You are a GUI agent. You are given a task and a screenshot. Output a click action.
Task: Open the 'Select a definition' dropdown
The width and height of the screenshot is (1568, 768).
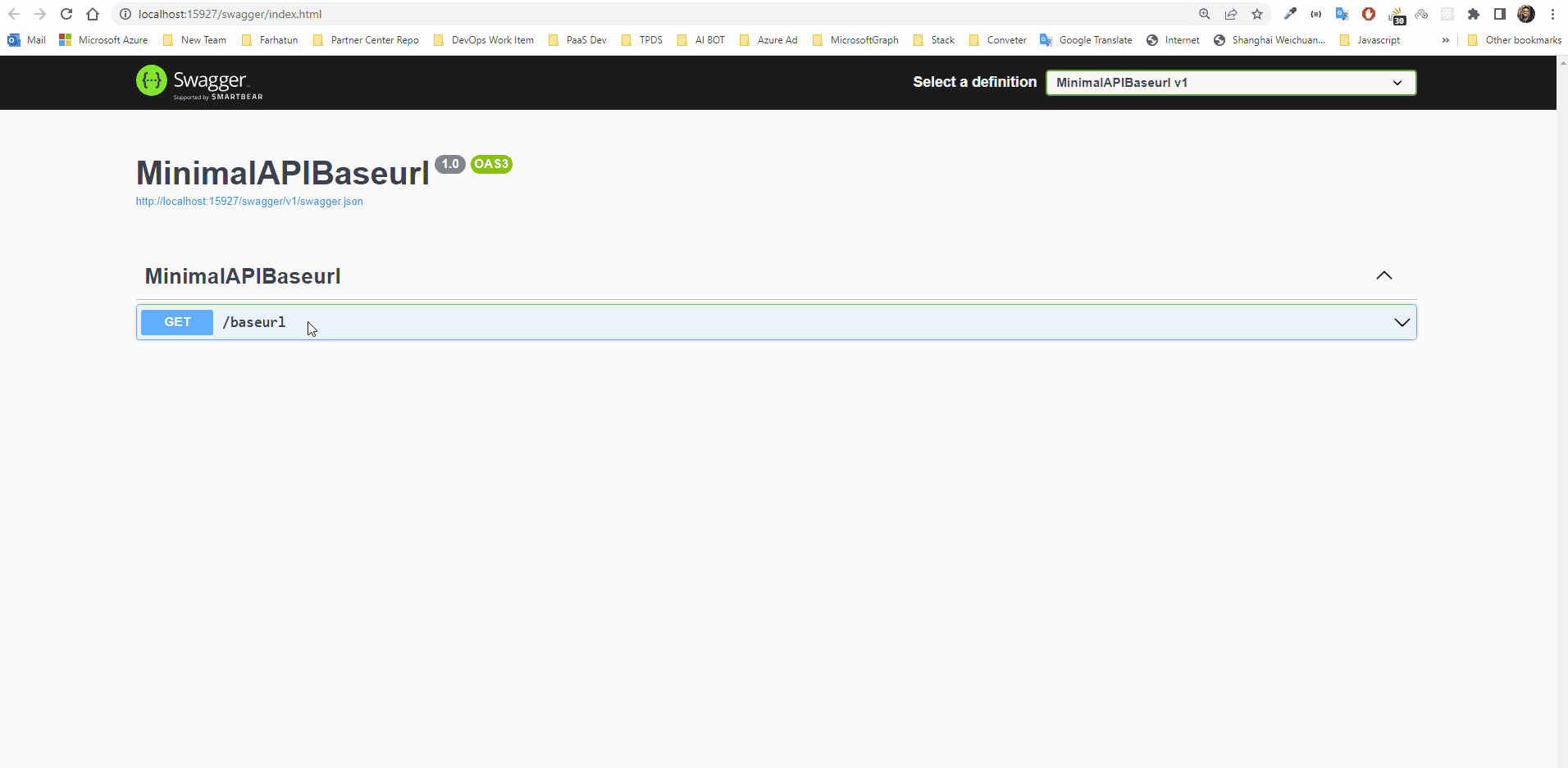[x=1230, y=82]
